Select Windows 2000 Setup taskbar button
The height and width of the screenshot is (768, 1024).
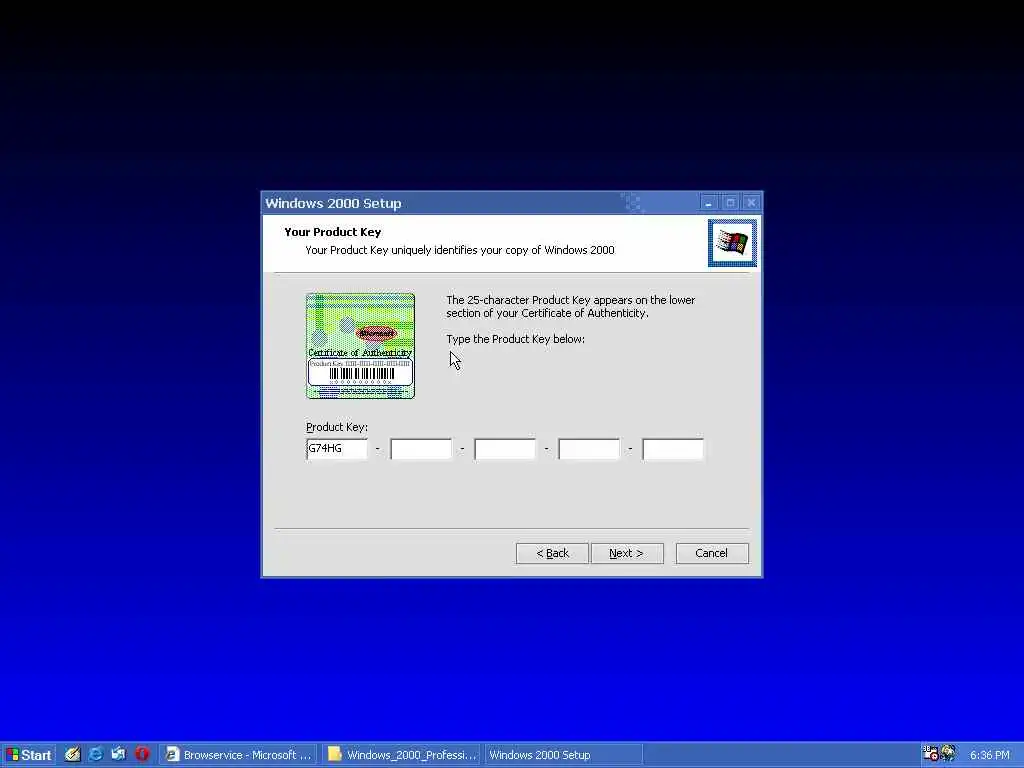(x=563, y=755)
